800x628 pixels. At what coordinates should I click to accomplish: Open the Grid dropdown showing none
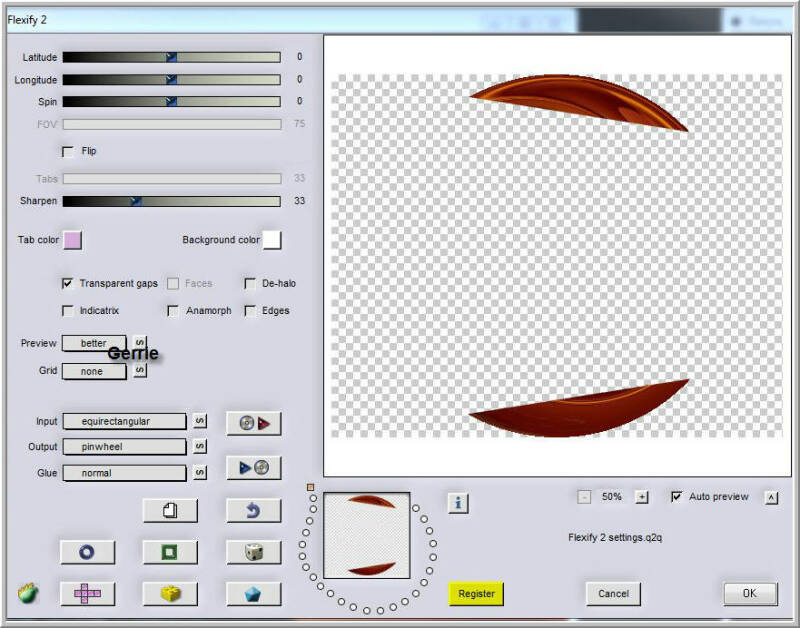click(x=94, y=371)
